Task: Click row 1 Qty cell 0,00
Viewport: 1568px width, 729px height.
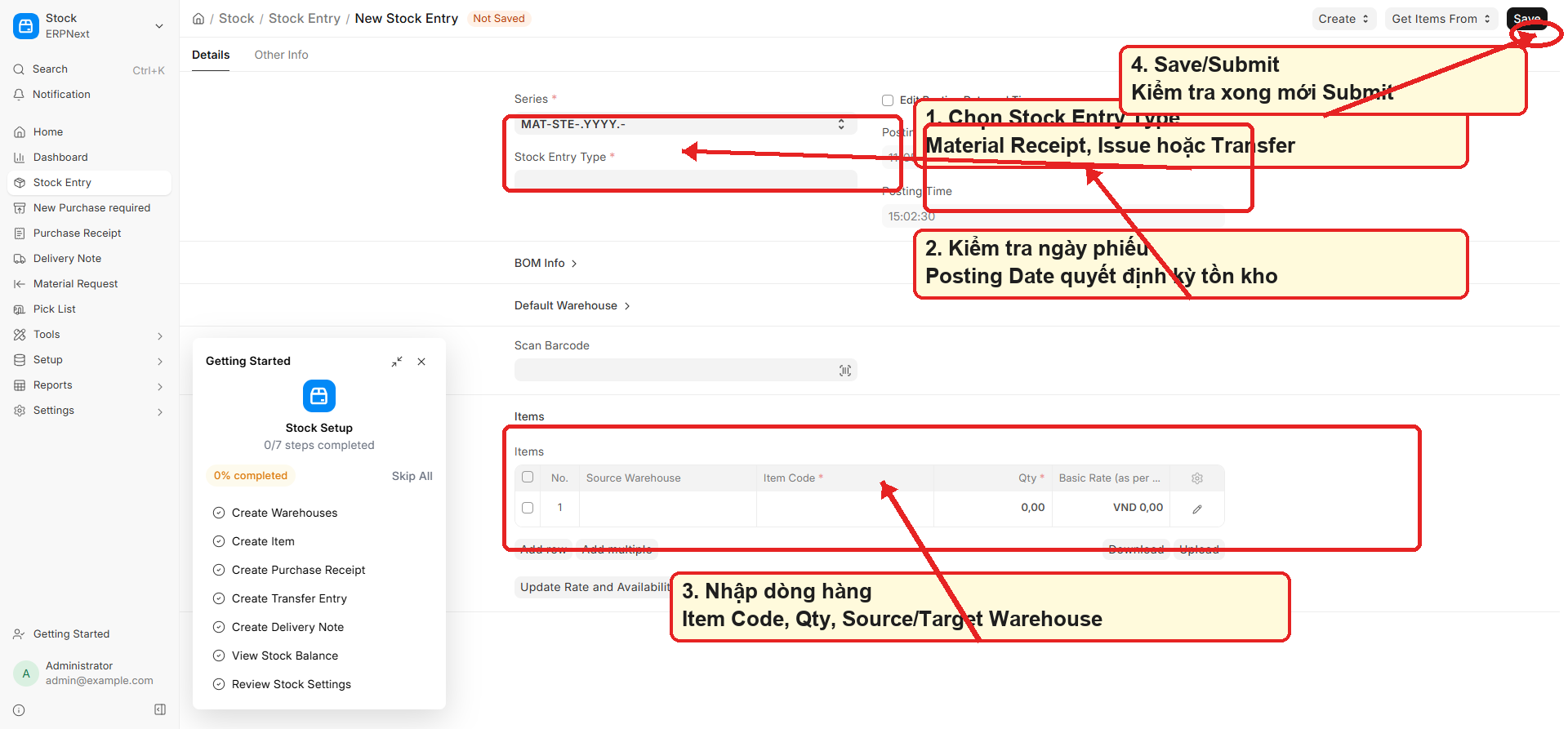Action: [x=993, y=508]
